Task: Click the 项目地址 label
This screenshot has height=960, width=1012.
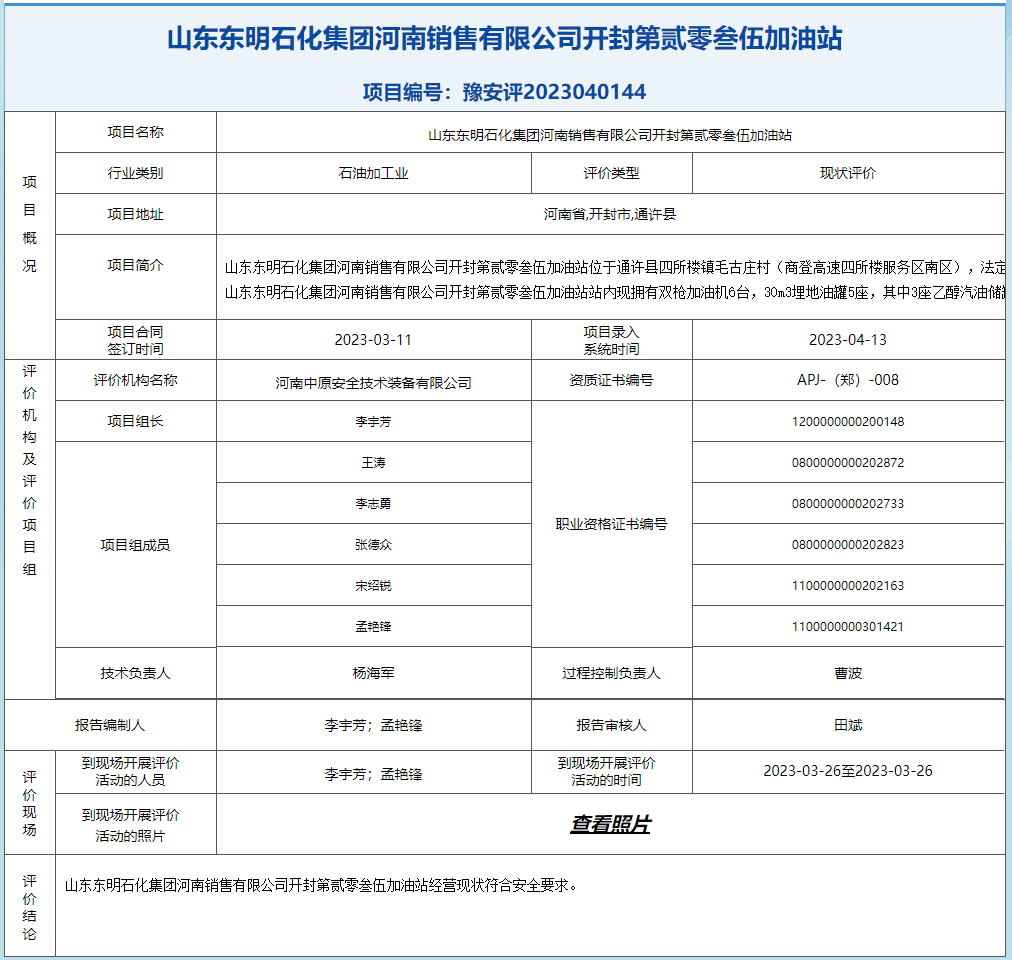Action: 136,214
